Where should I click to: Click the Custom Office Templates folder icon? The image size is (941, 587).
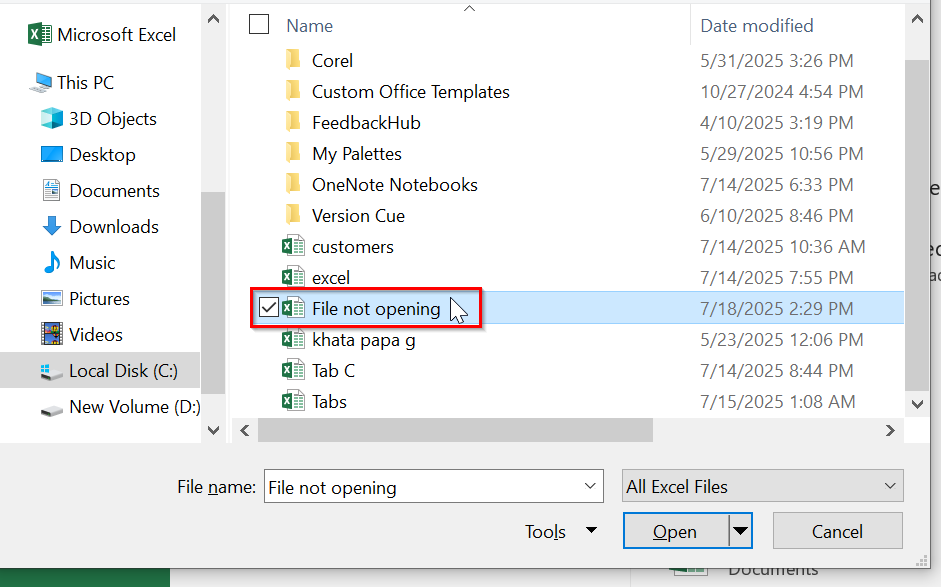[x=293, y=91]
